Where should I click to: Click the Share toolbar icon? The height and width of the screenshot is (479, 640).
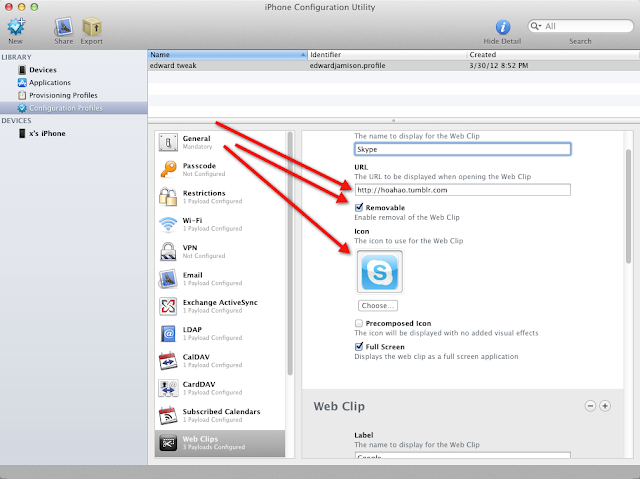point(64,27)
